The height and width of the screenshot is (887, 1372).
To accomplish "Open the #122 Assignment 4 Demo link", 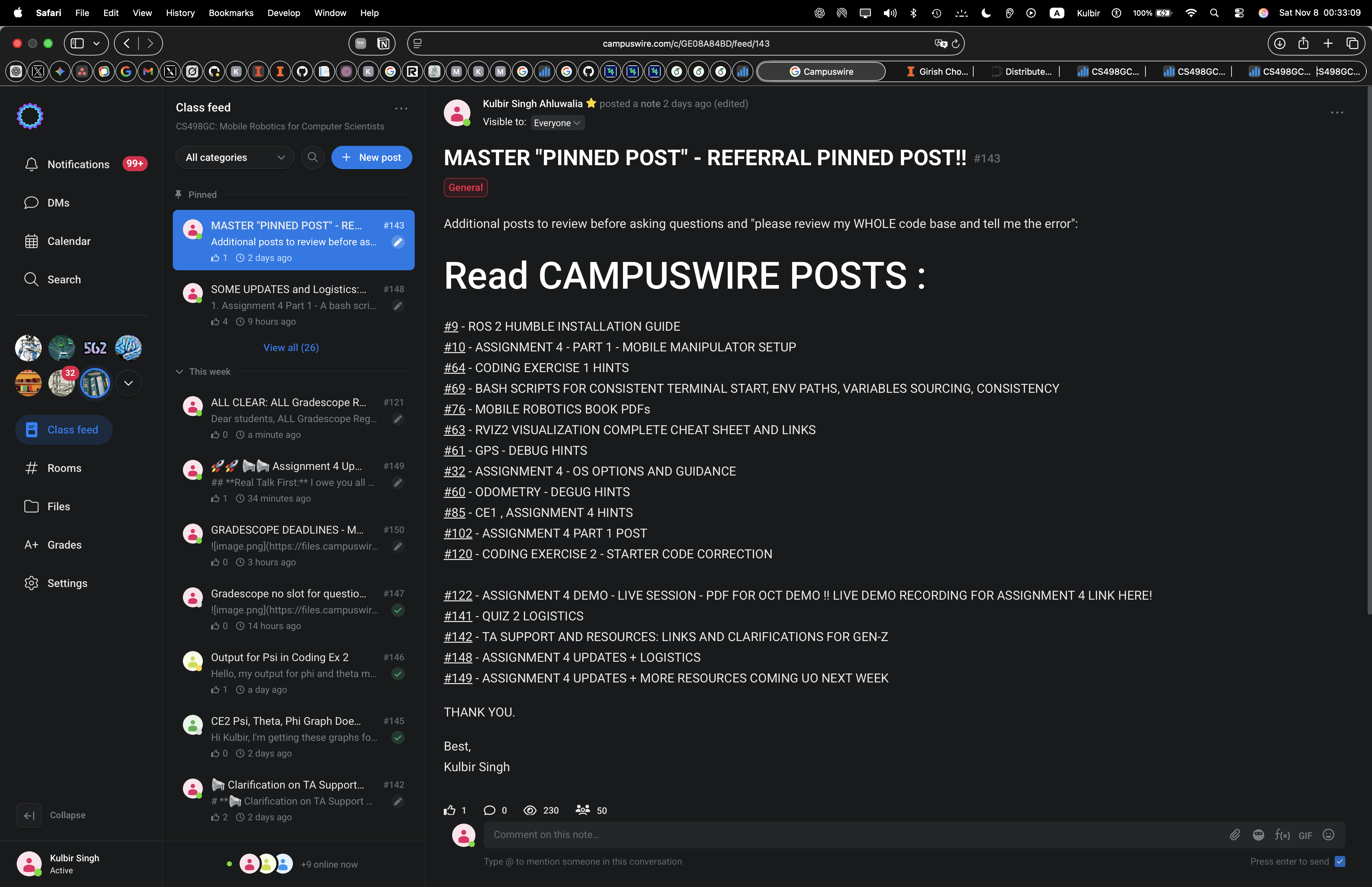I will tap(458, 596).
